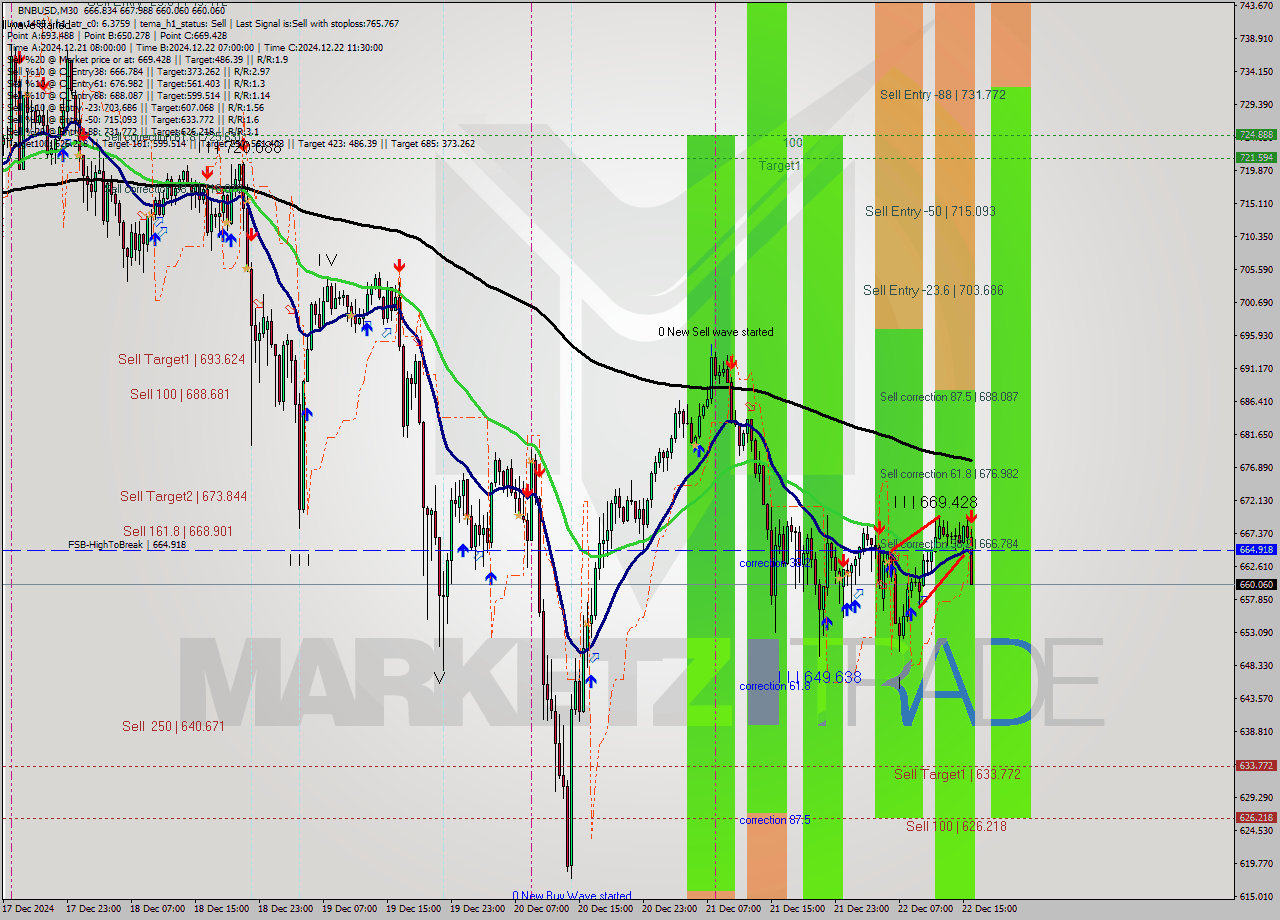Select the 'Sell Entry -50 | 715.093' label
The height and width of the screenshot is (920, 1280).
pyautogui.click(x=930, y=211)
